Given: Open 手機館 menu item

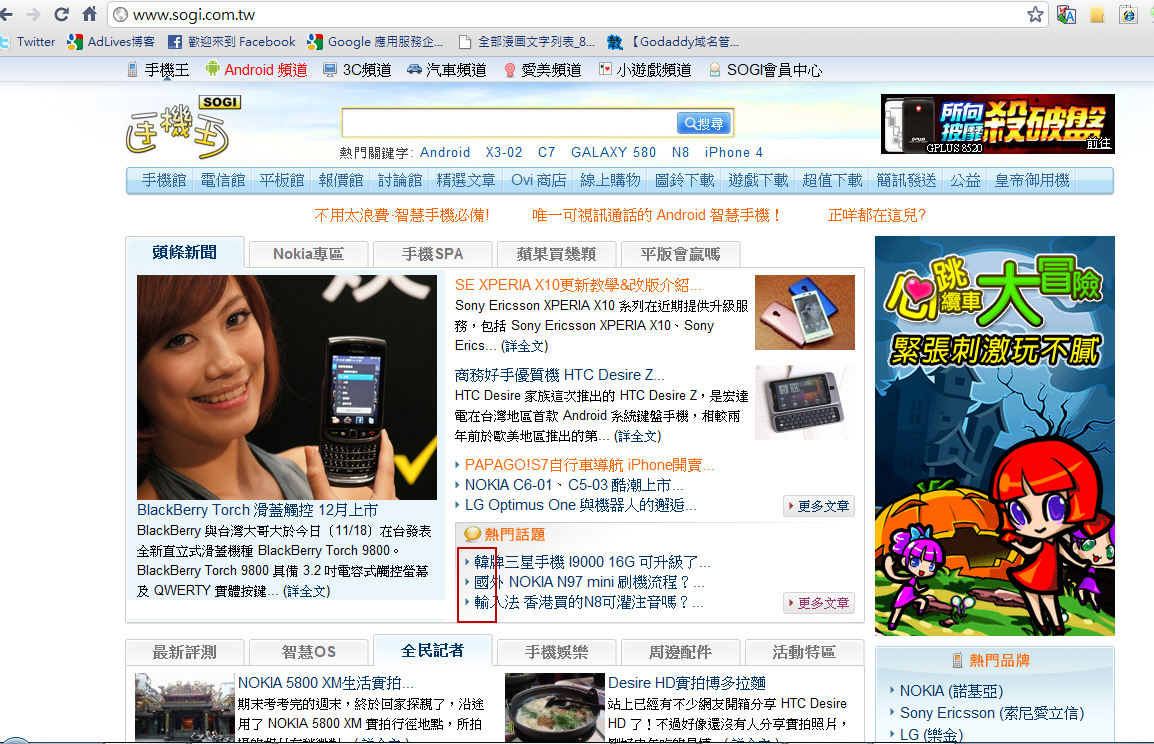Looking at the screenshot, I should (163, 180).
